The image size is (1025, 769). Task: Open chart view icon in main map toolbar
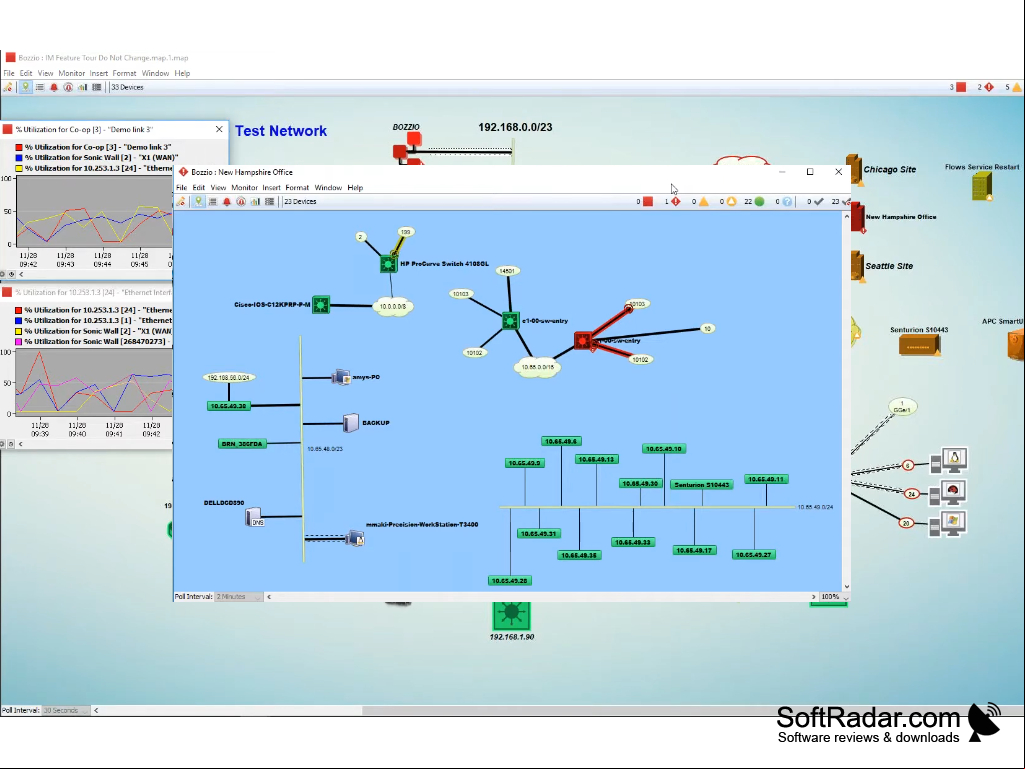point(82,87)
